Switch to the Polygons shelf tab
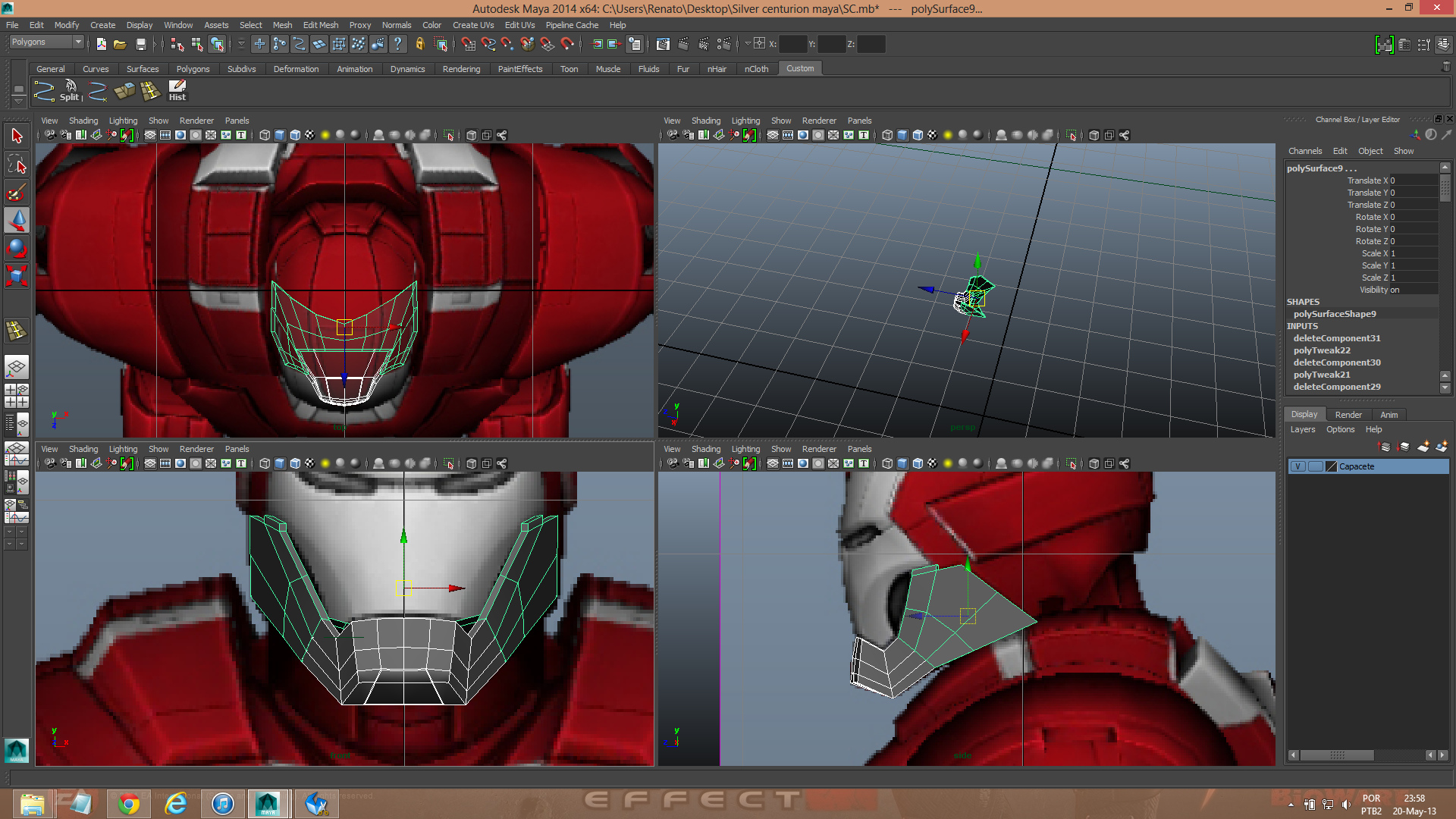The image size is (1456, 819). (x=193, y=69)
